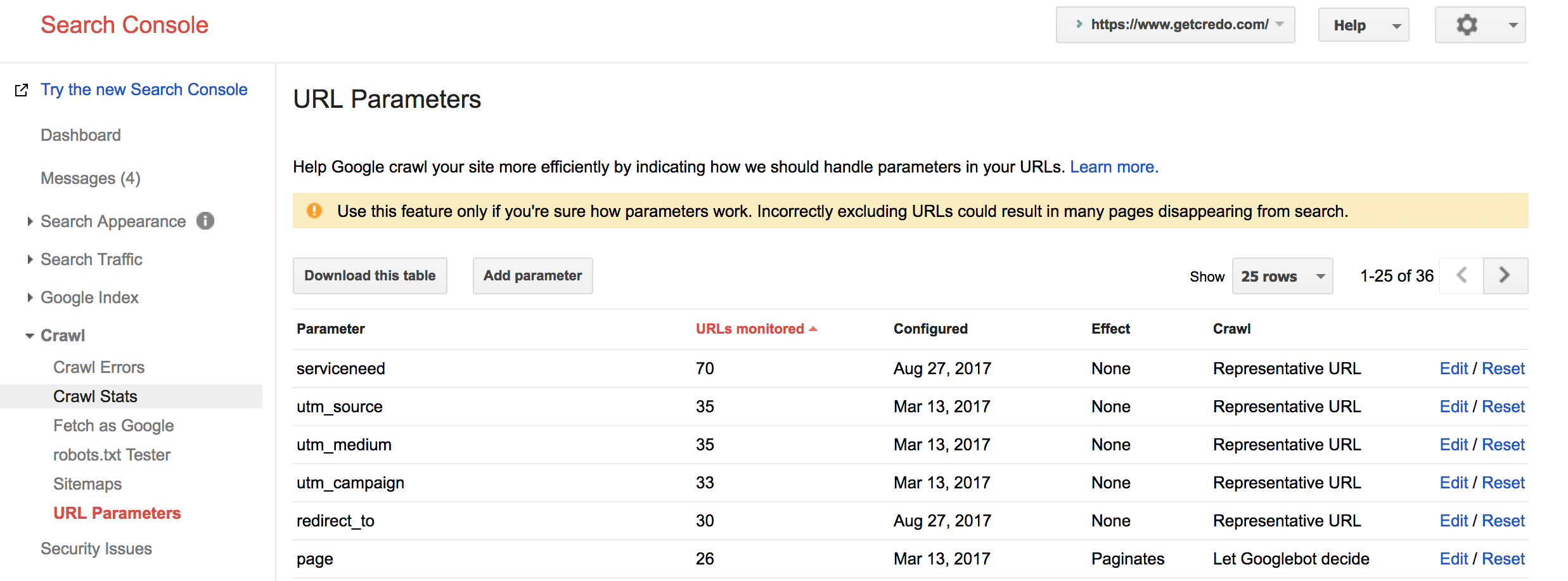Collapse the Crawl section
Screen dimensions: 1568x581
[x=62, y=336]
